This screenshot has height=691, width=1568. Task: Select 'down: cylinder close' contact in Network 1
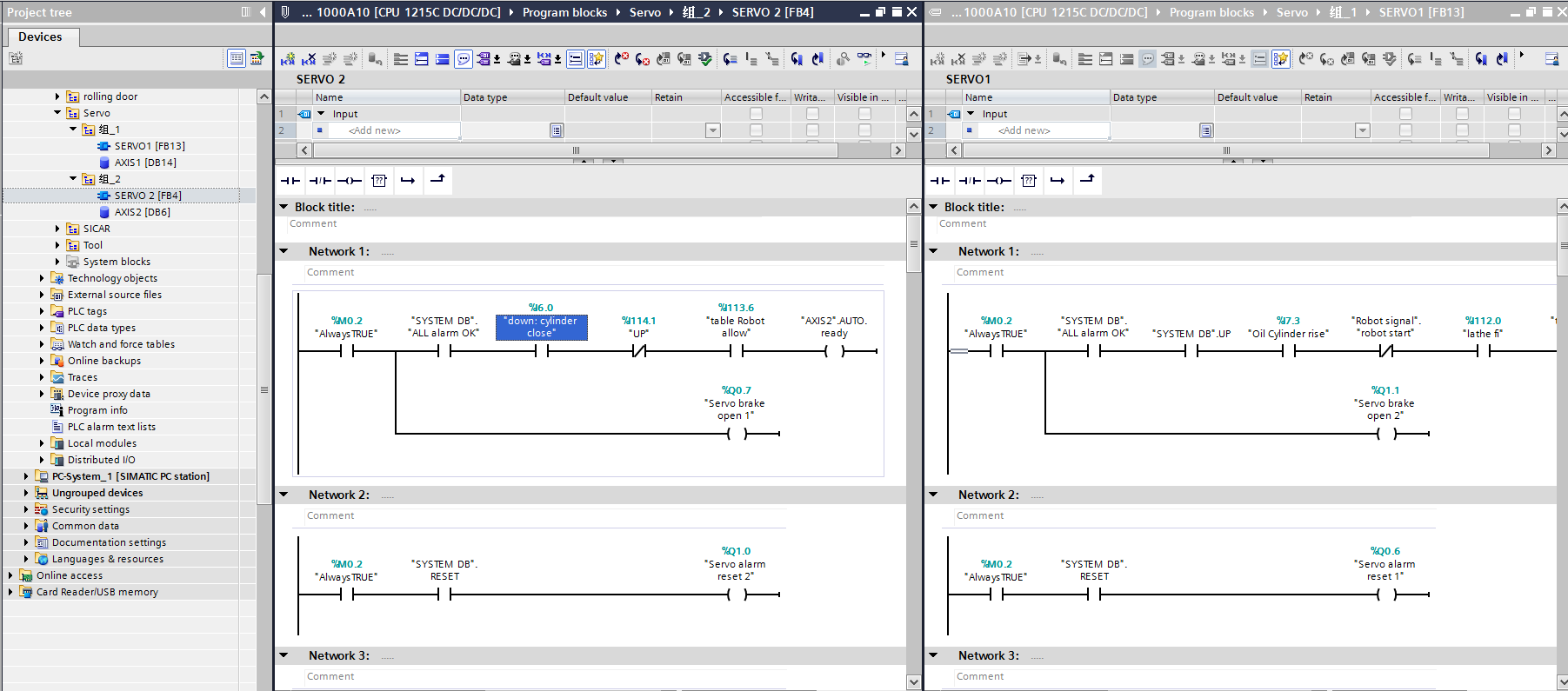(x=541, y=327)
